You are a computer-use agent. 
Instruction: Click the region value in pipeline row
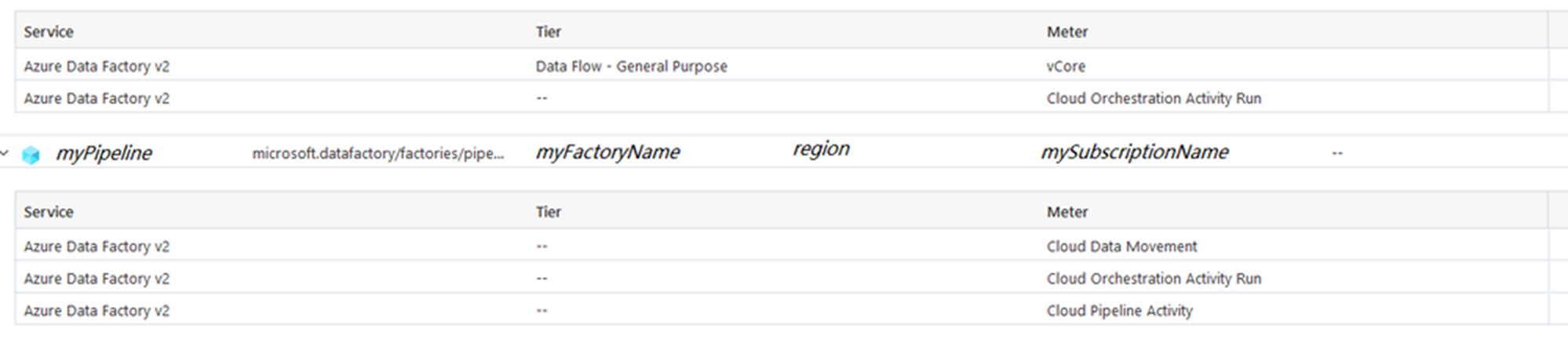(x=821, y=149)
